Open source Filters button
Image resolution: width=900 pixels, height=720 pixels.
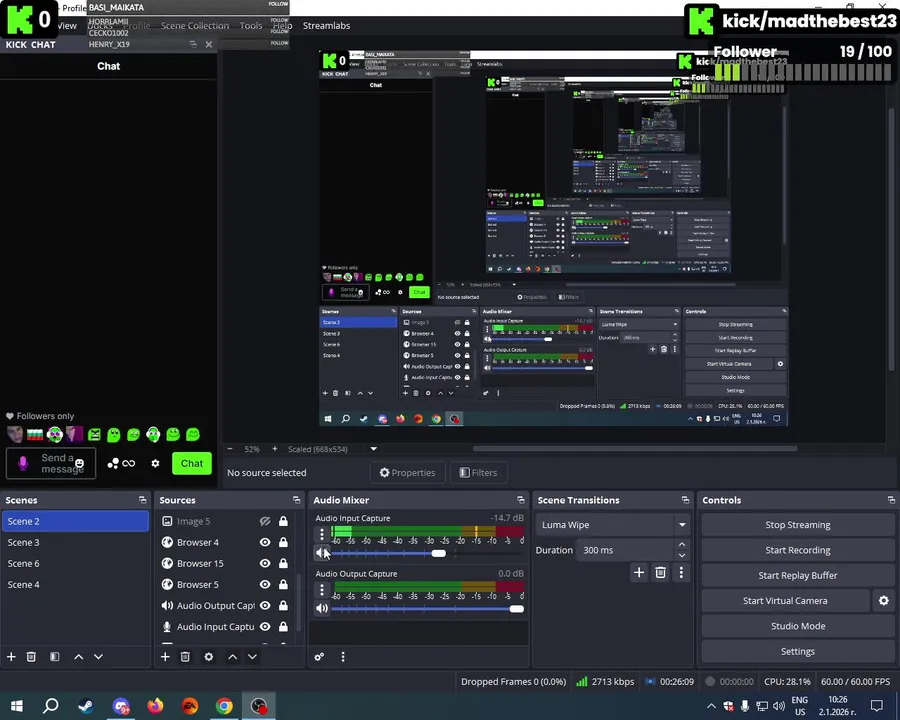click(478, 473)
